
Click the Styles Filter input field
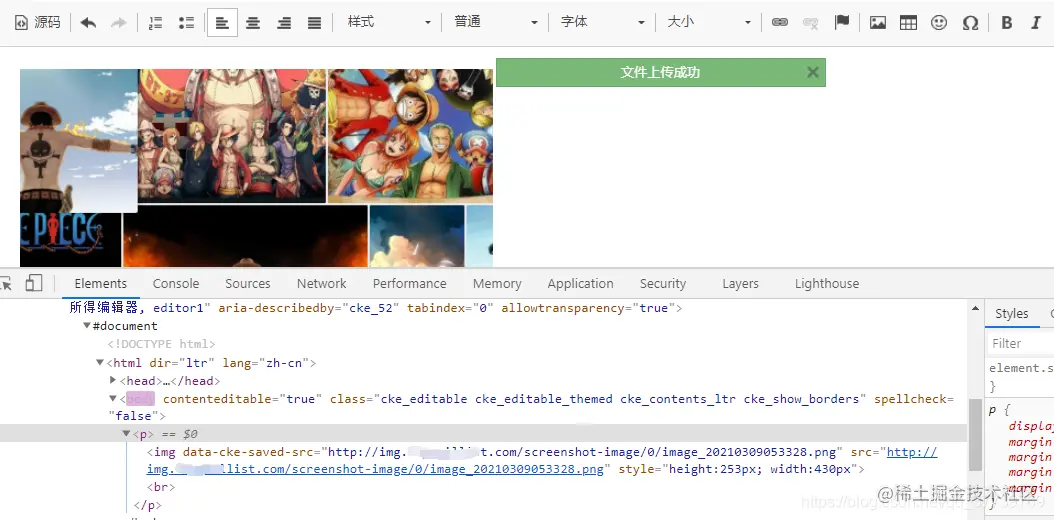(1020, 343)
